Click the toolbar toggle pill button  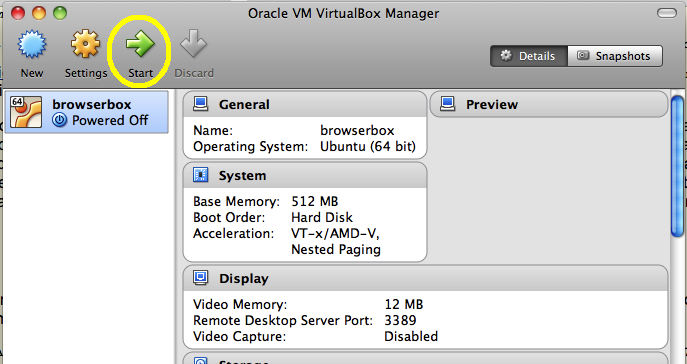(x=667, y=14)
